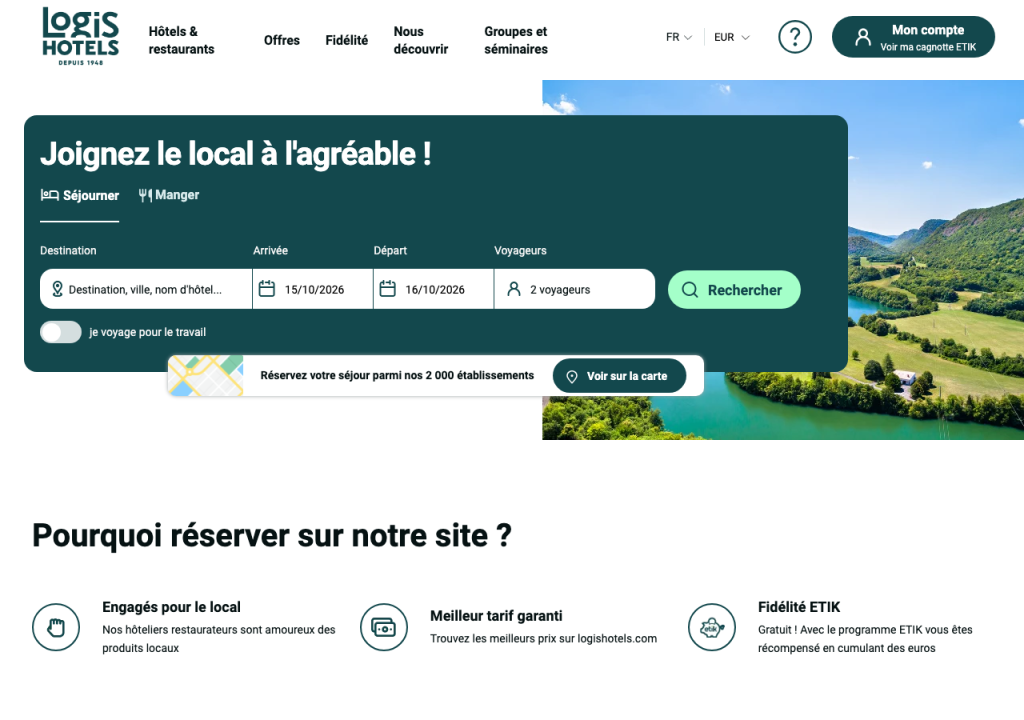Click the user profile icon in Mon compte
The height and width of the screenshot is (720, 1024).
tap(863, 37)
